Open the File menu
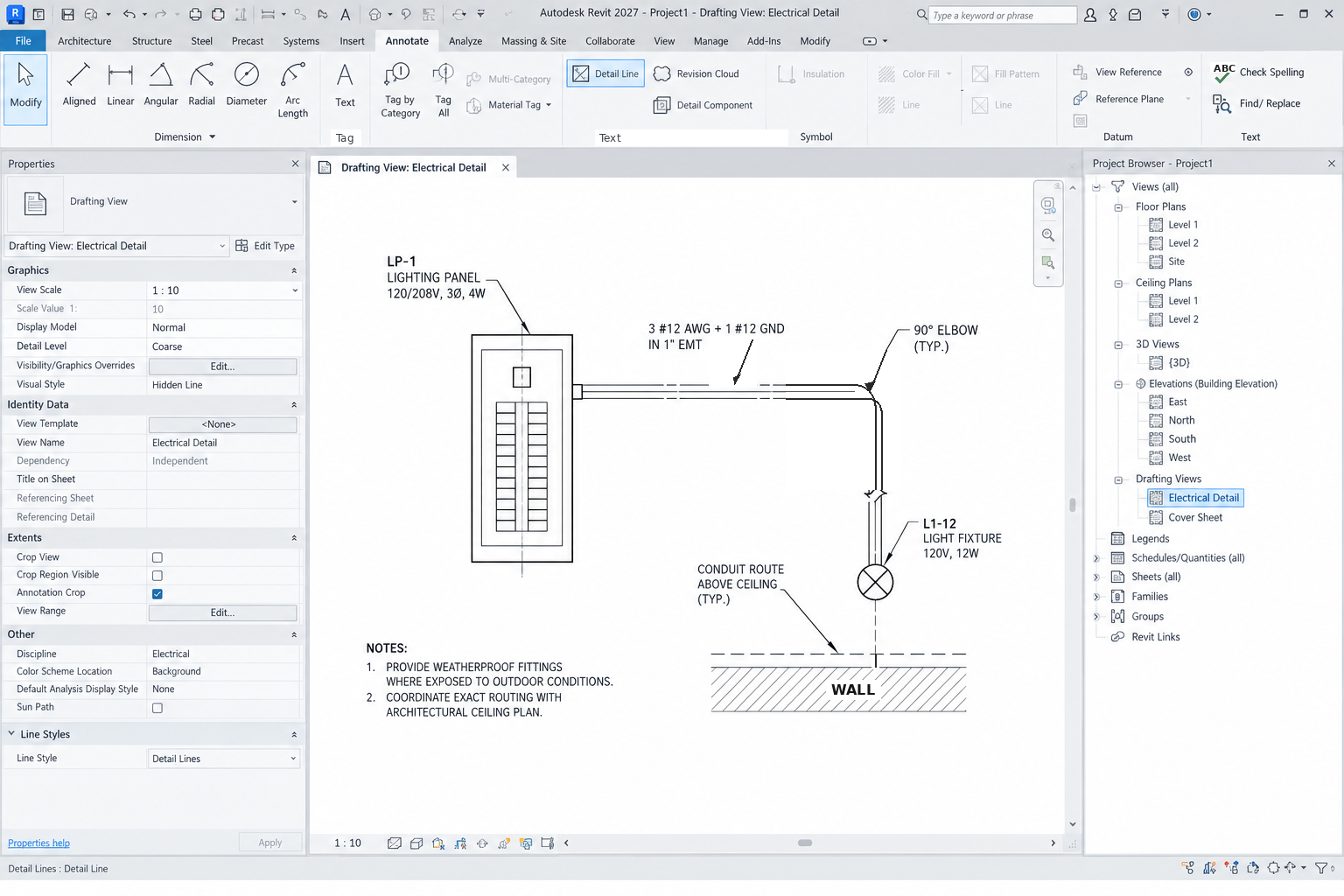1344x896 pixels. 24,41
